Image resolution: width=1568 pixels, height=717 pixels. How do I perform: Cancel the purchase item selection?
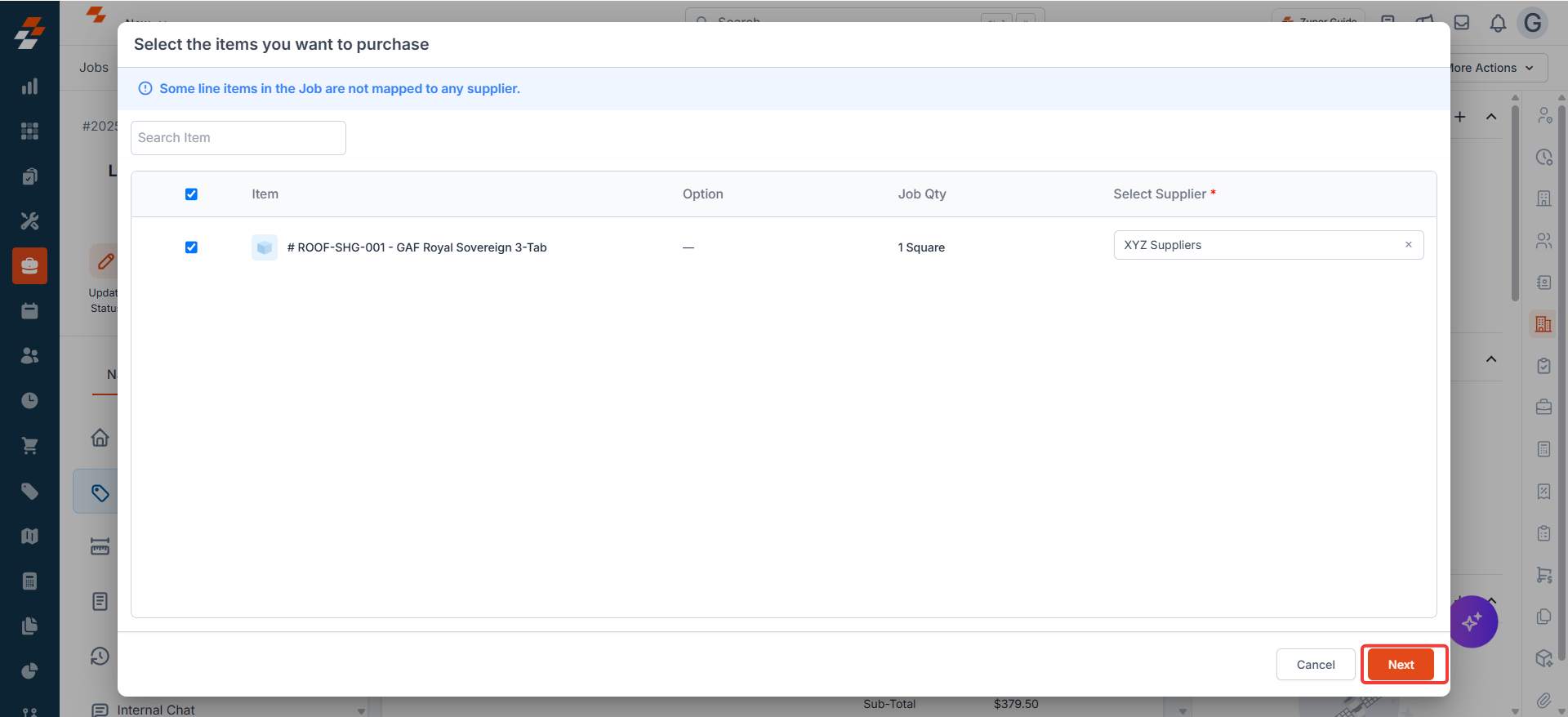coord(1316,665)
